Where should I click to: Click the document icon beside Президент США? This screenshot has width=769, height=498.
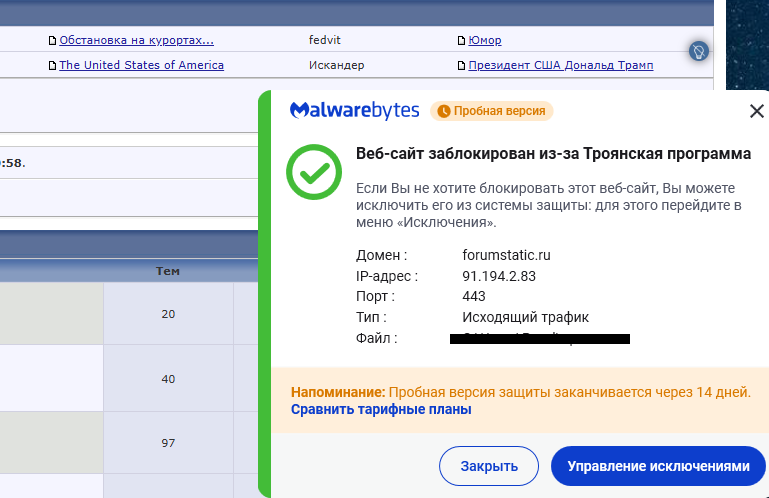click(x=461, y=66)
